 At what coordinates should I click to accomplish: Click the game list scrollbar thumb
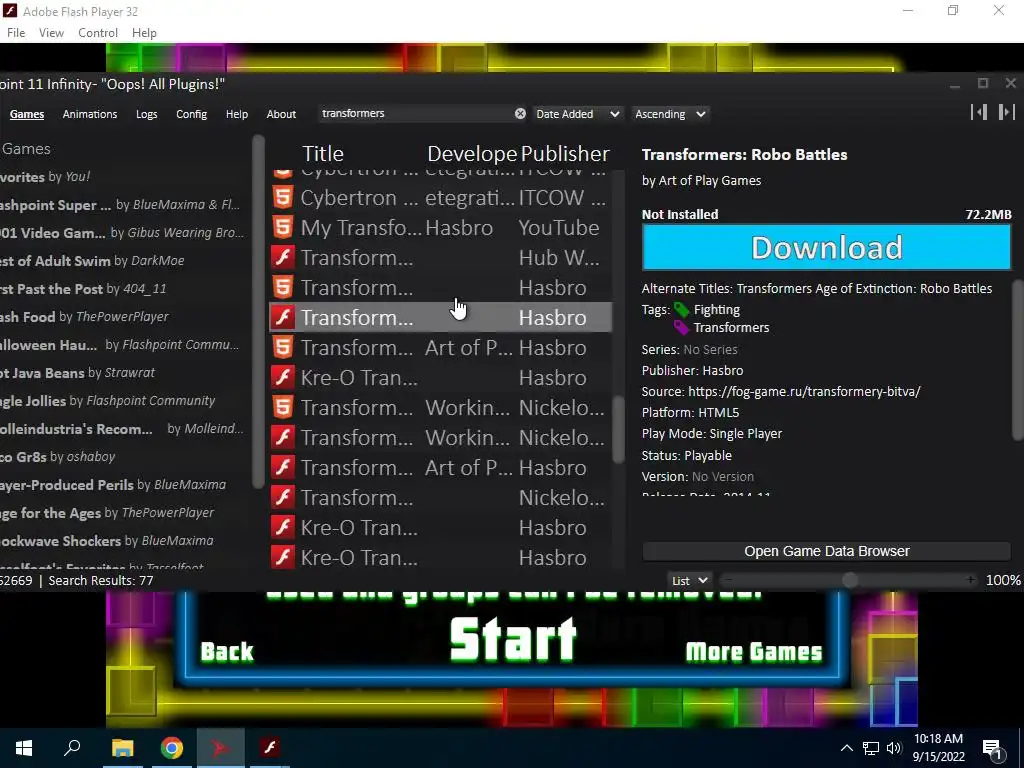click(618, 430)
